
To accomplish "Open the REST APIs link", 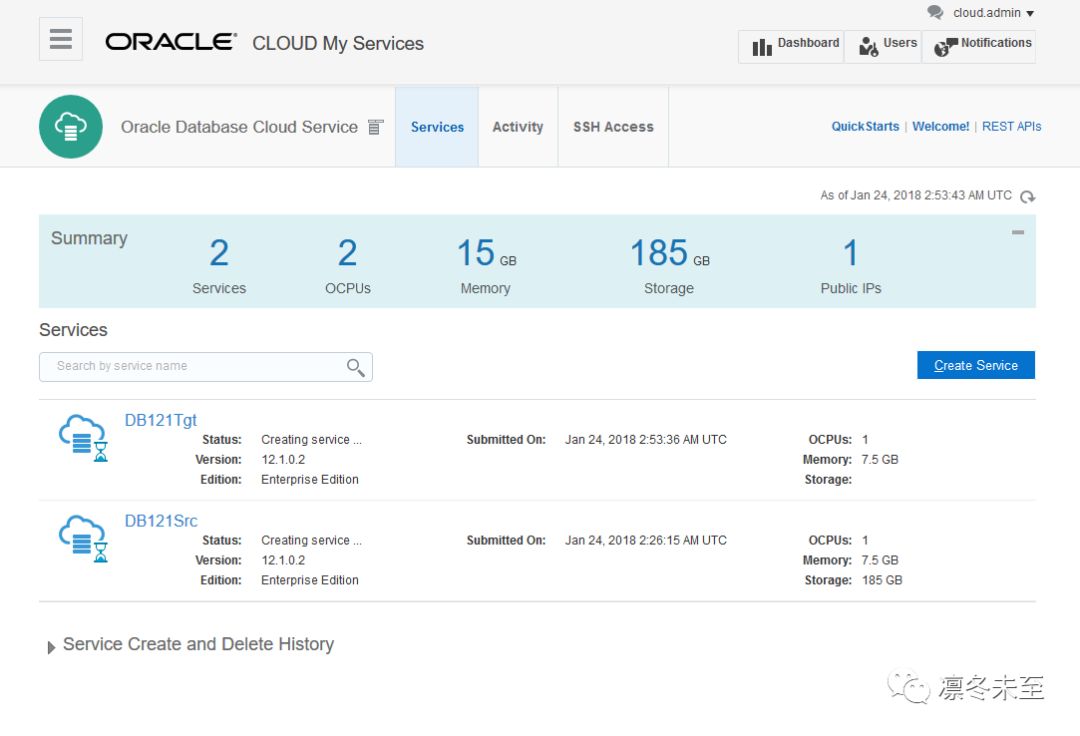I will [x=1011, y=127].
